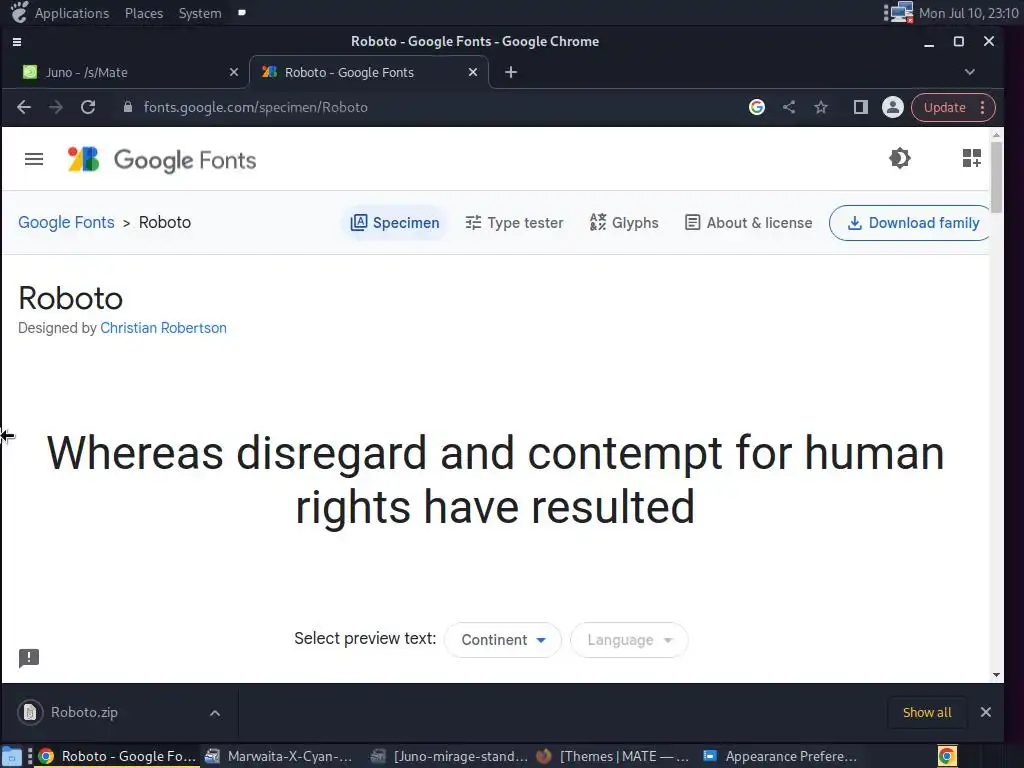Image resolution: width=1024 pixels, height=768 pixels.
Task: Click the Google Fonts logo
Action: (161, 159)
